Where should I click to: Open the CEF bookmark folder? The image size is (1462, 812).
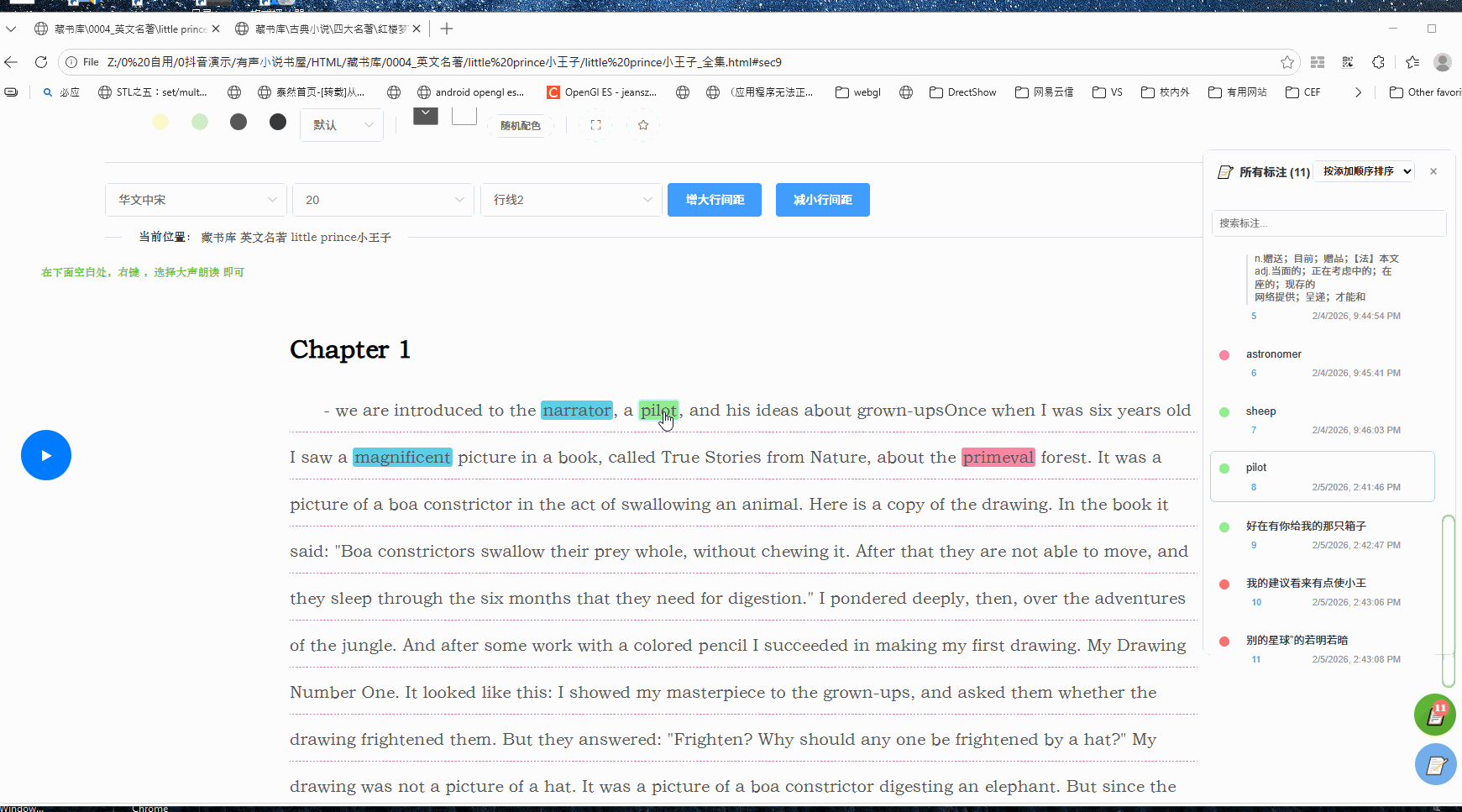[x=1303, y=92]
